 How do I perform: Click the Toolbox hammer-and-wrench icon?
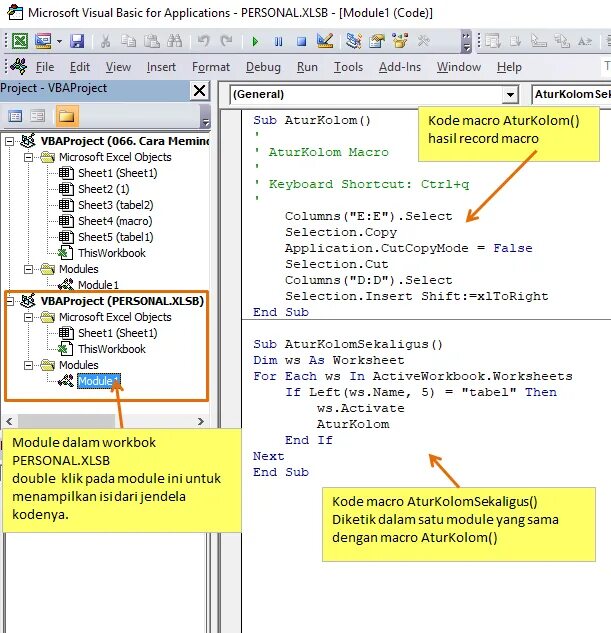point(423,41)
